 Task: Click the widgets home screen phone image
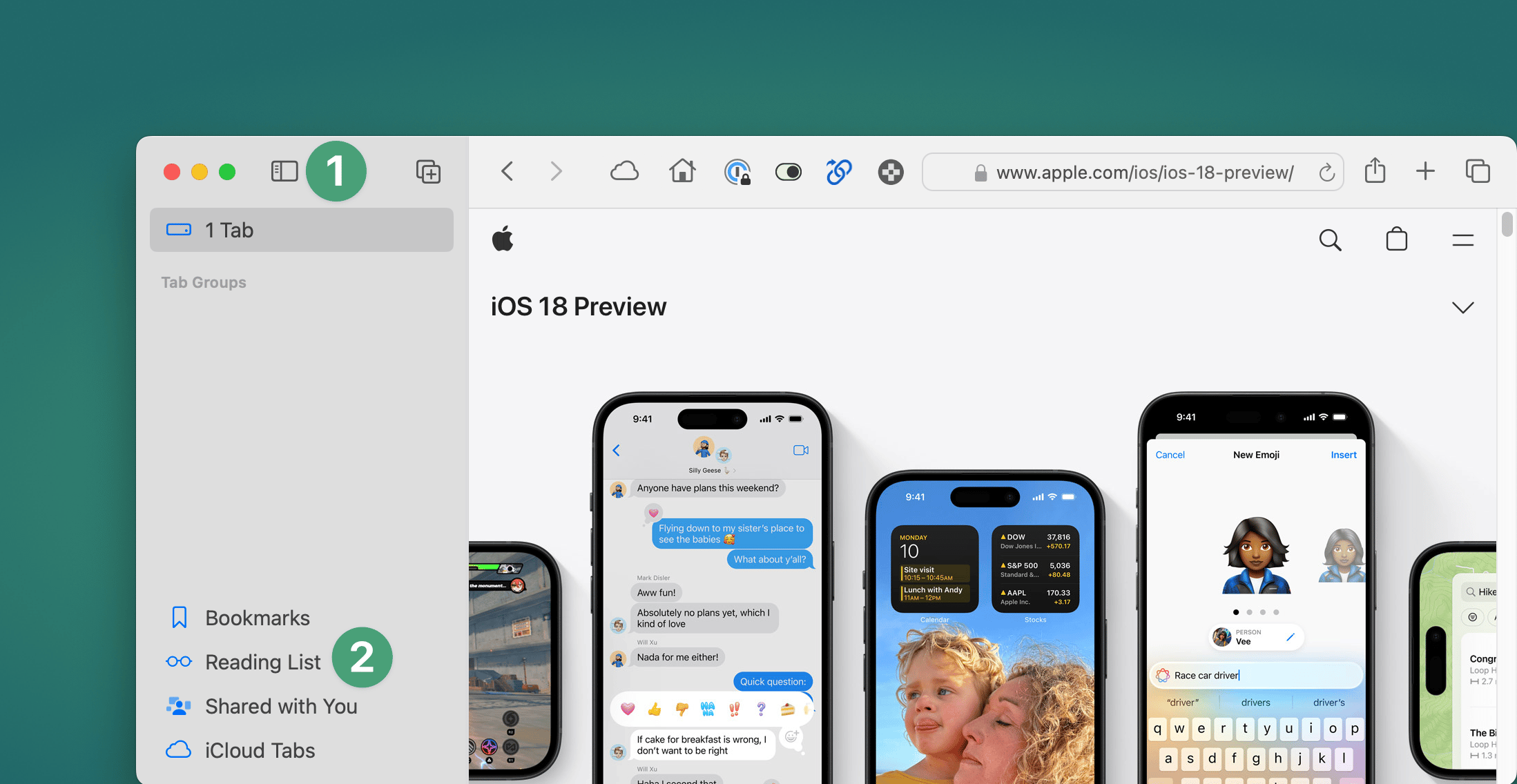[x=985, y=627]
